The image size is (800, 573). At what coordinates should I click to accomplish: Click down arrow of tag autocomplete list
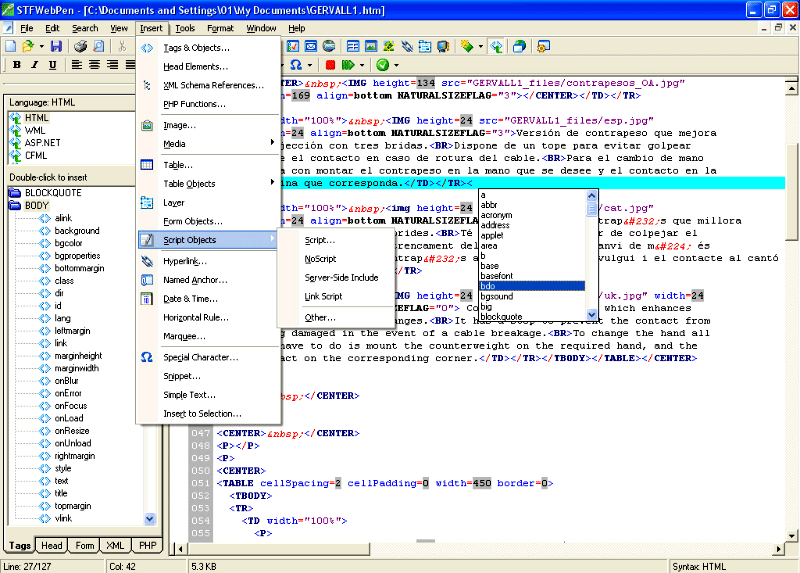tap(591, 315)
